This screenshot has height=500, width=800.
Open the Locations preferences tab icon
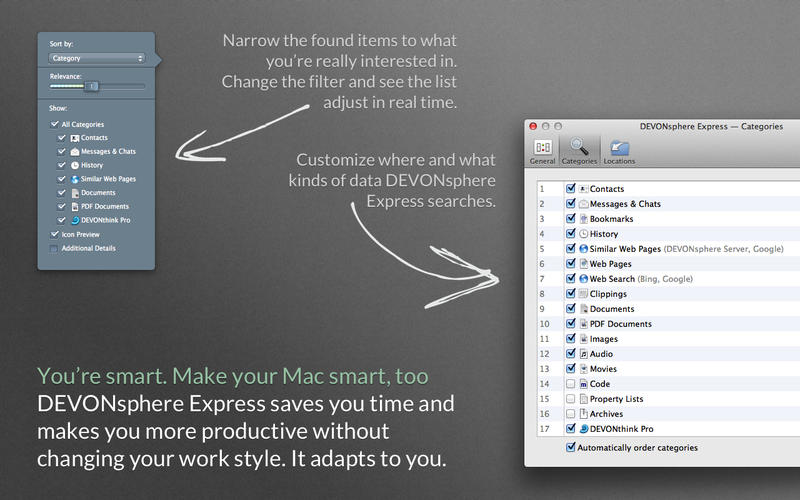coord(619,147)
